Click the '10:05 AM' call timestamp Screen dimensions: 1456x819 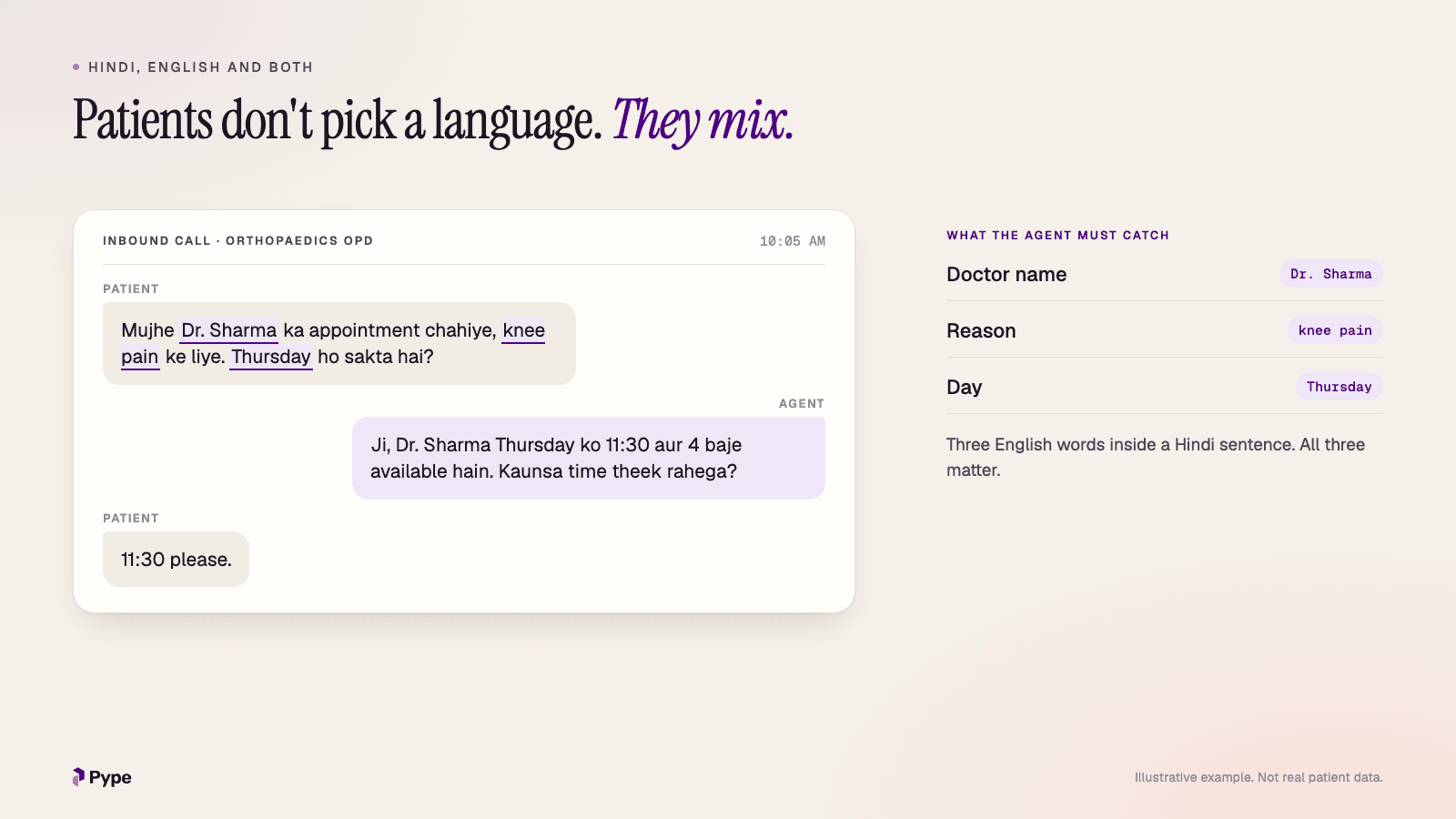tap(792, 241)
